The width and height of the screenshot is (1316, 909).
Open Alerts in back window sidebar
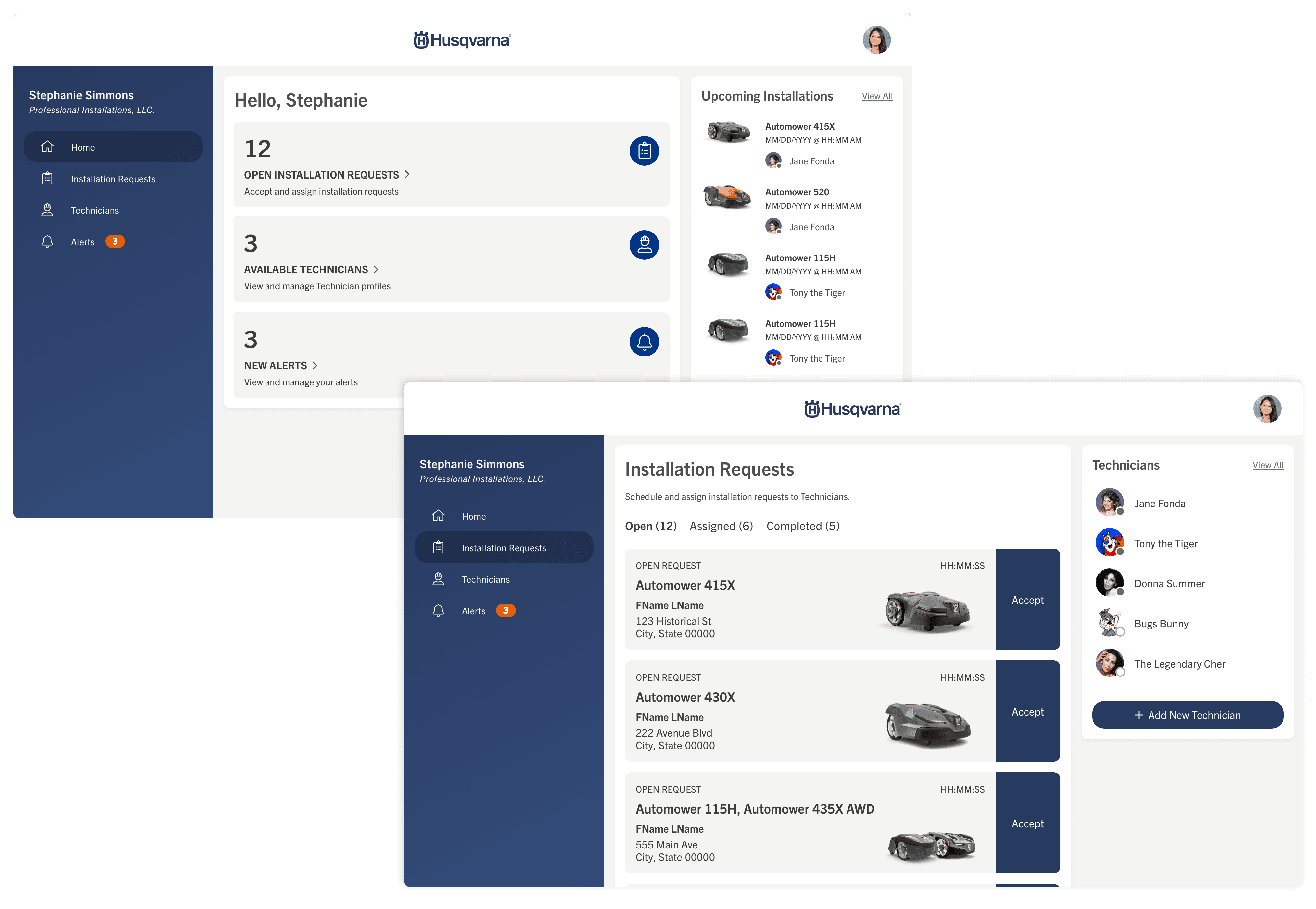113,241
